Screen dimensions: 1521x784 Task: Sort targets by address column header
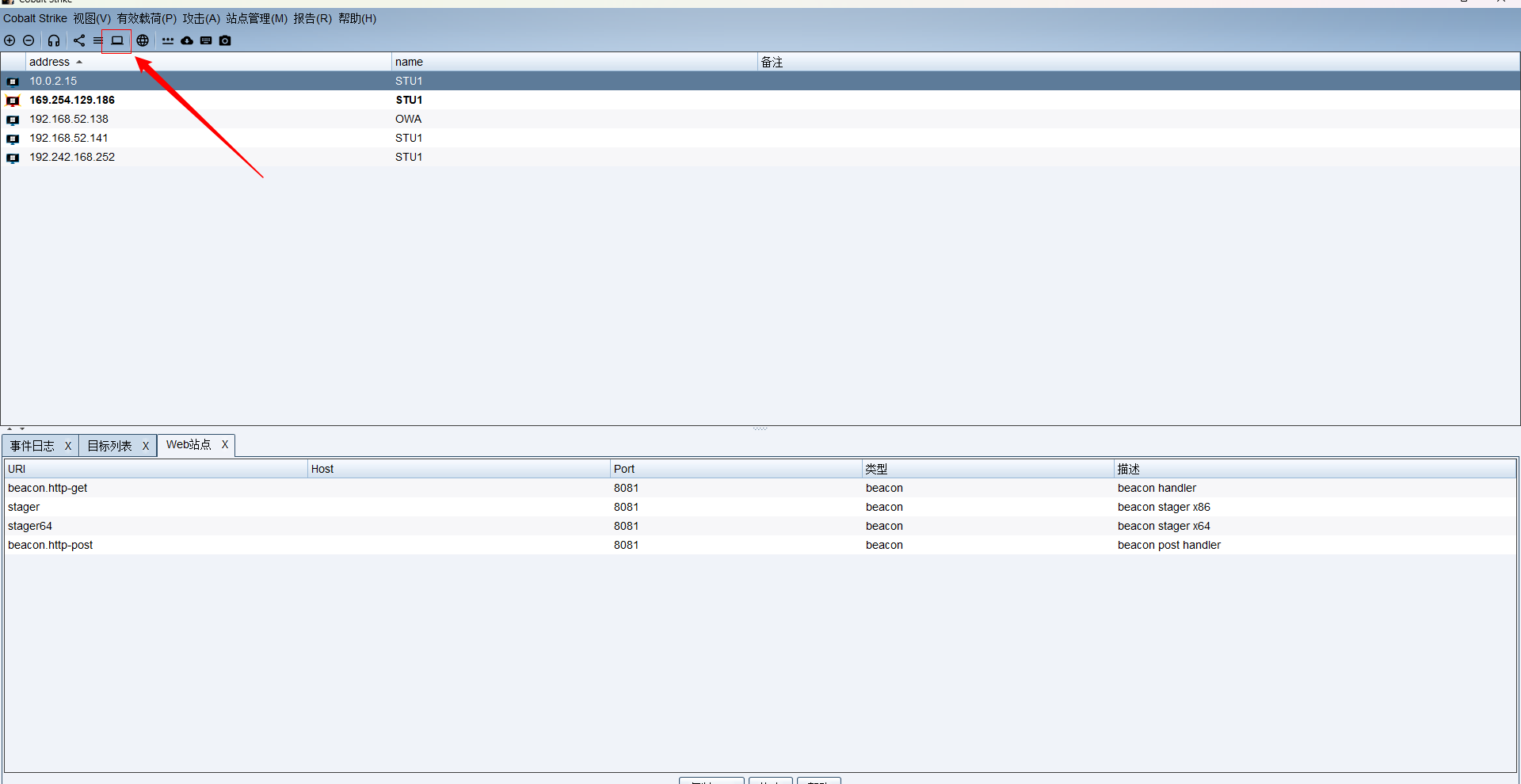pos(208,62)
